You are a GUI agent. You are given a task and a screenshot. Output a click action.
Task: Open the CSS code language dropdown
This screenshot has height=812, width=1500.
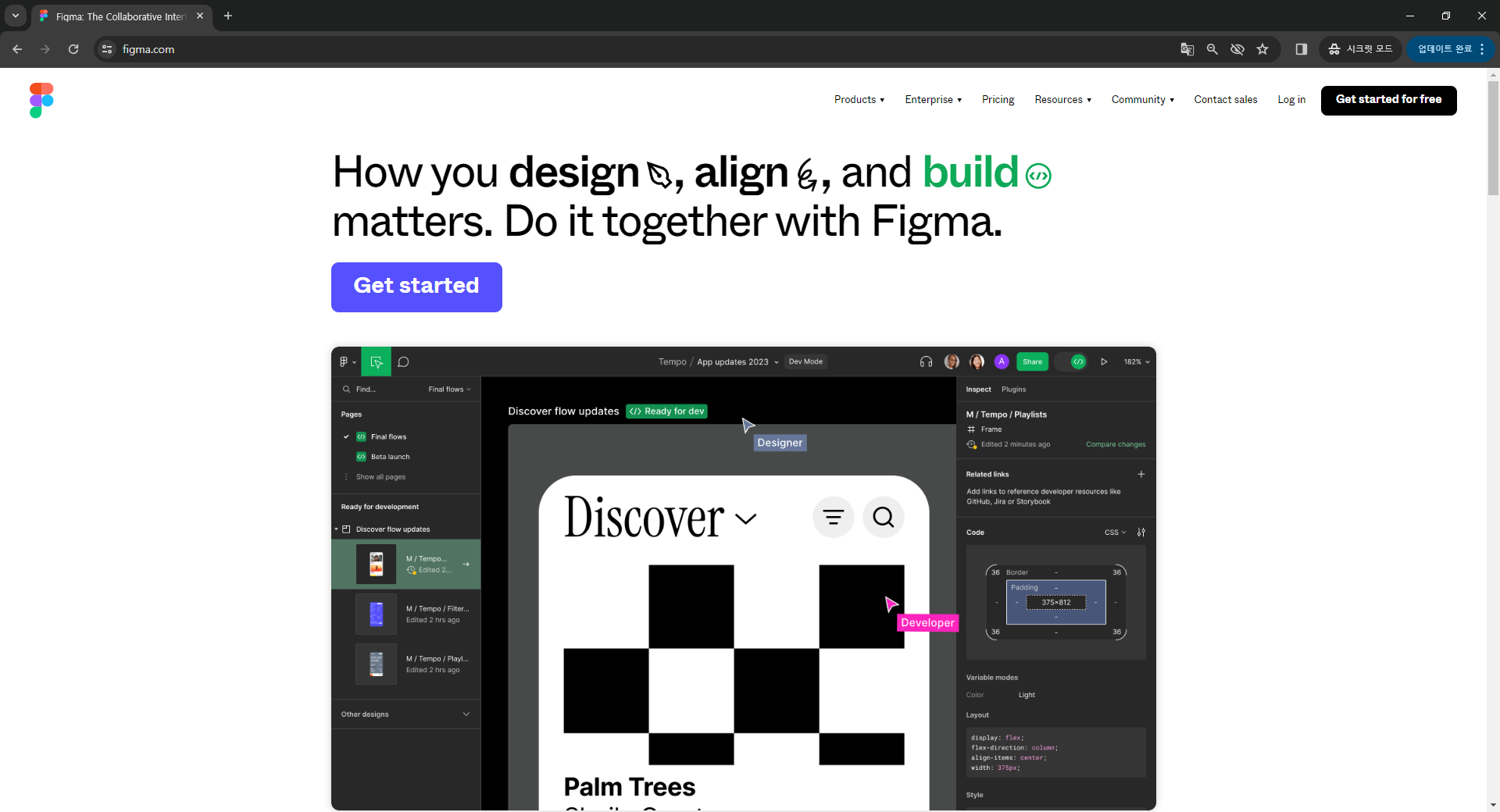[1115, 532]
